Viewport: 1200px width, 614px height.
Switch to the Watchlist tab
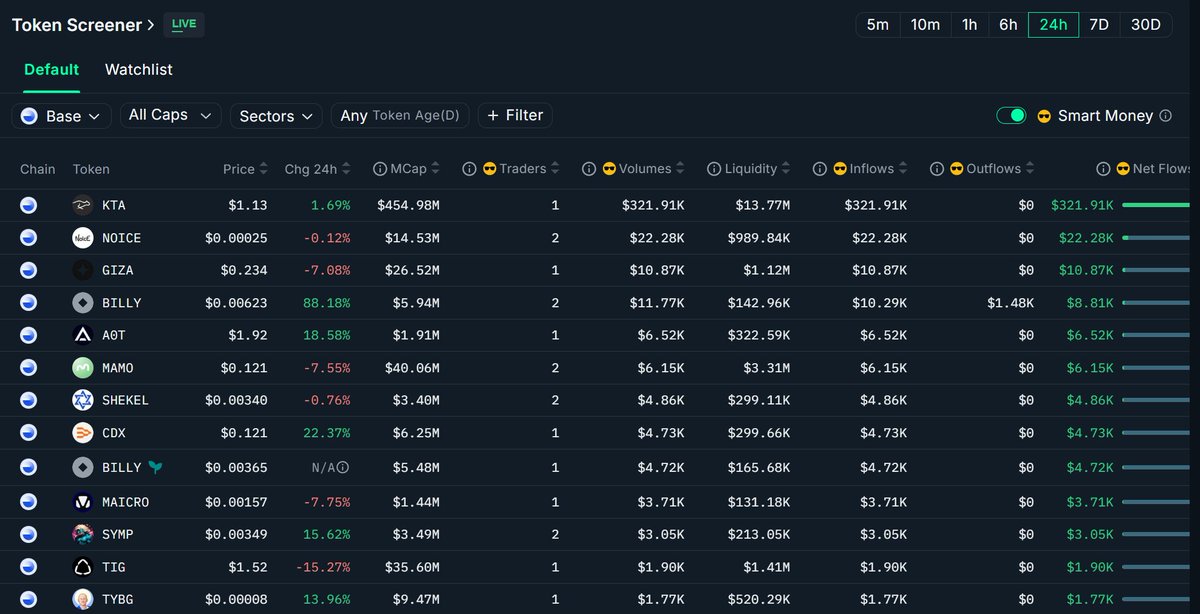(x=138, y=69)
